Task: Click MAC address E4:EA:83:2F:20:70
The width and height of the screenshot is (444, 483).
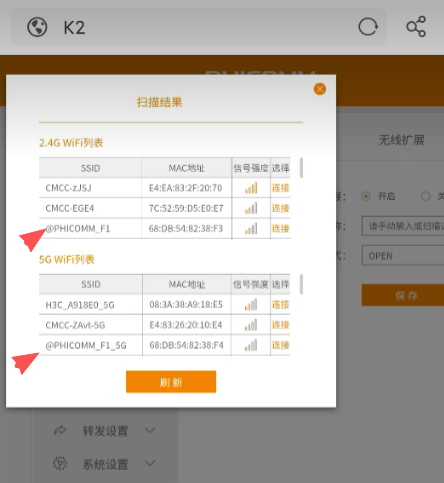Action: pos(185,188)
